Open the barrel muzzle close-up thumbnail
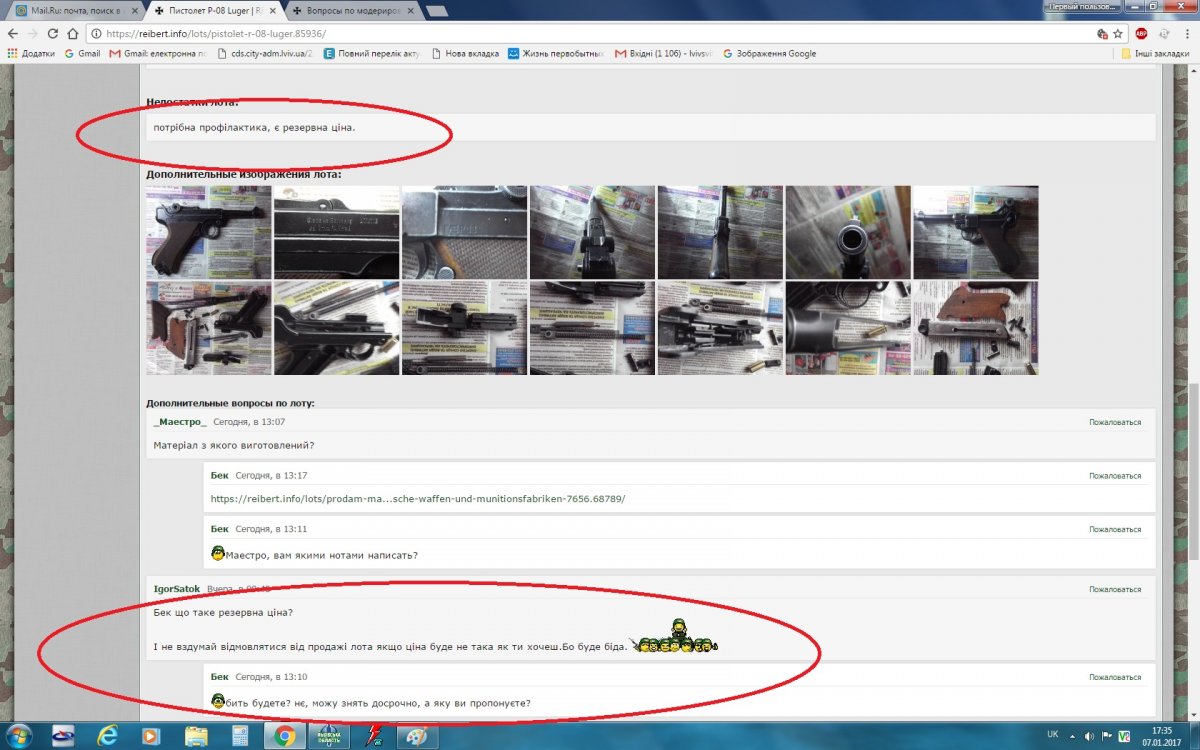 [848, 232]
